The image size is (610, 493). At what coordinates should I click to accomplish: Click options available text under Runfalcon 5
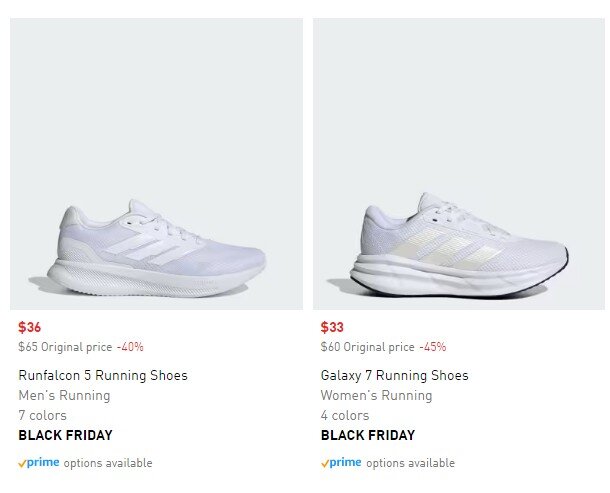108,463
